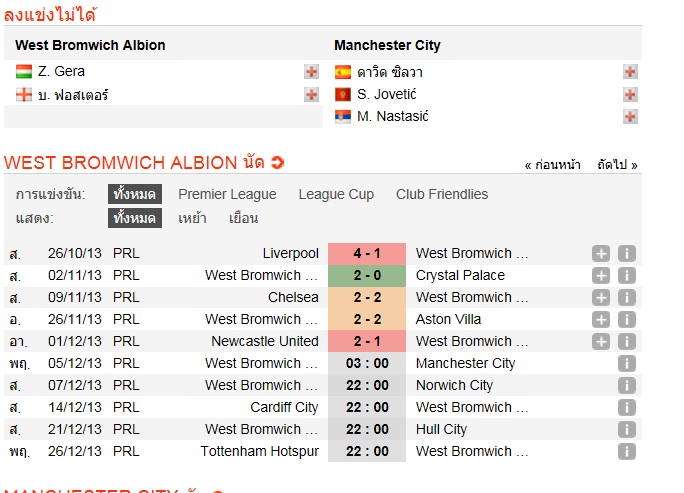Click info icon for Manchester City fixture

627,364
